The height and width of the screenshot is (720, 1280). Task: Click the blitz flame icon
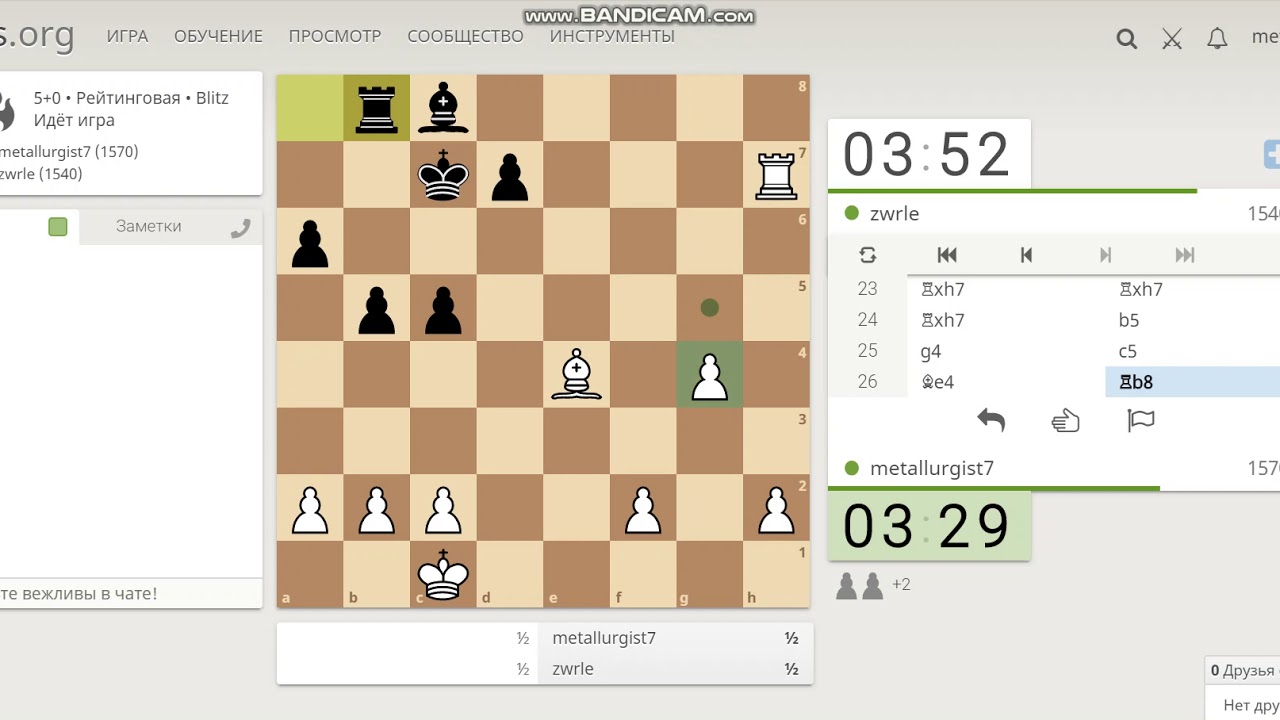tap(5, 110)
